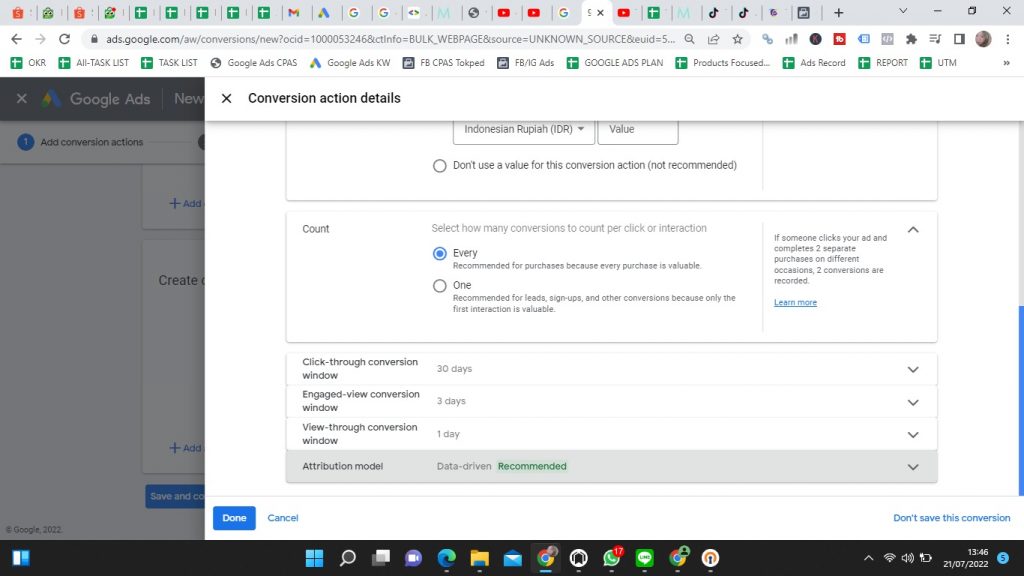Open the Indonesian Rupiah currency dropdown

(524, 129)
